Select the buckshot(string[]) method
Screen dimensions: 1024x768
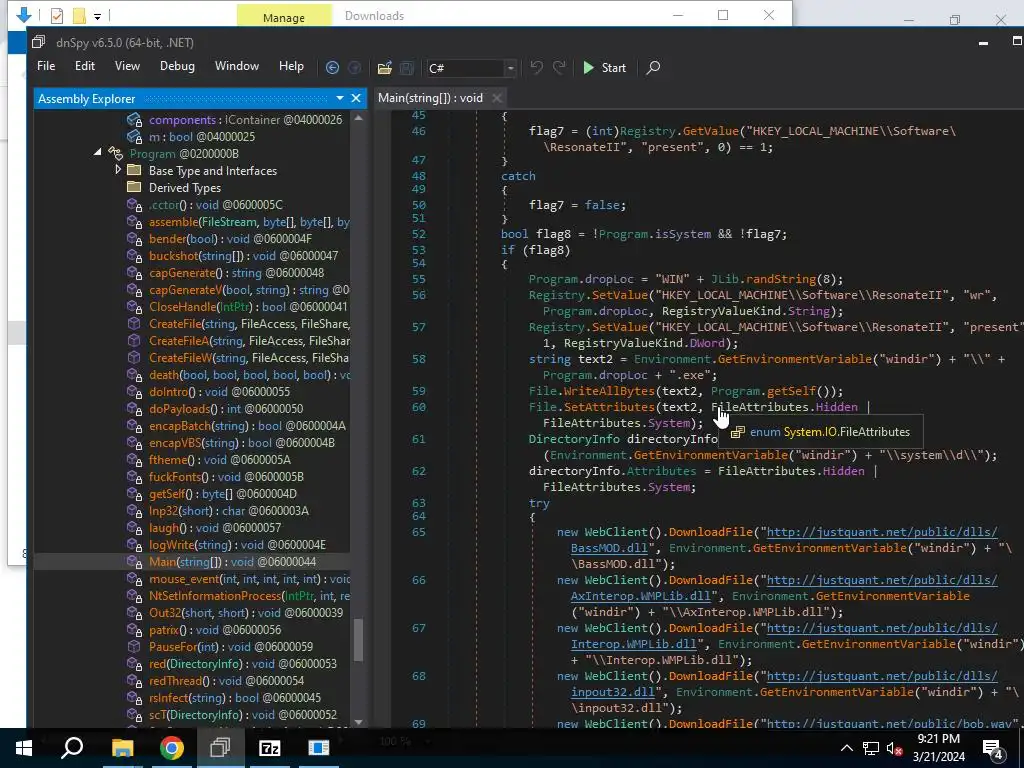tap(243, 256)
